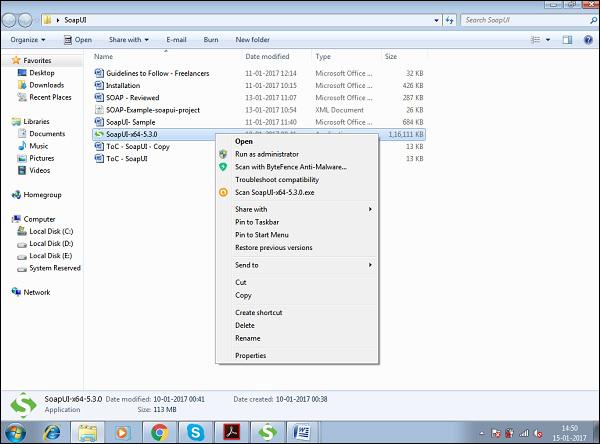Click the SoapUI-x64-5.3.0 application icon
The image size is (600, 444).
pyautogui.click(x=99, y=134)
